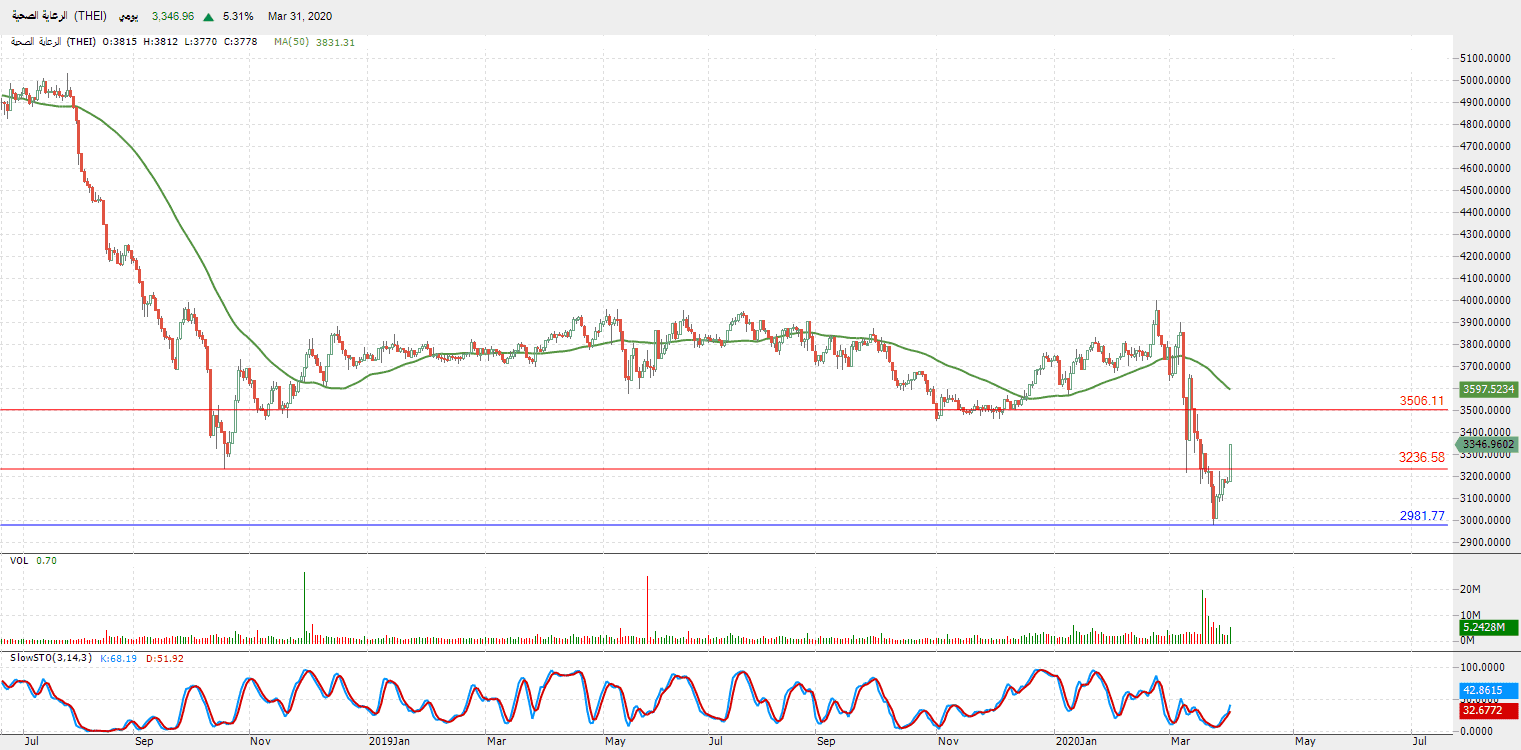The image size is (1521, 750).
Task: Click the green up-arrow change indicator
Action: coord(208,17)
